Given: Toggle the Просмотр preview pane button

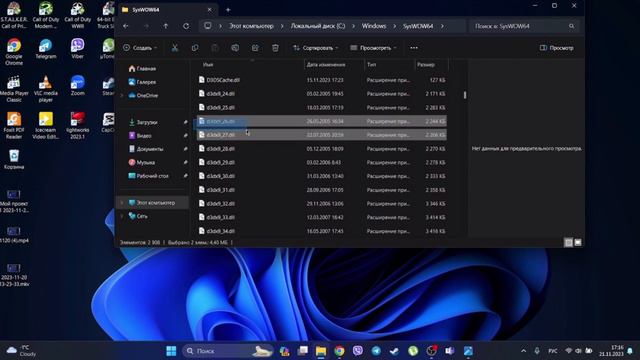Looking at the screenshot, I should click(x=556, y=48).
